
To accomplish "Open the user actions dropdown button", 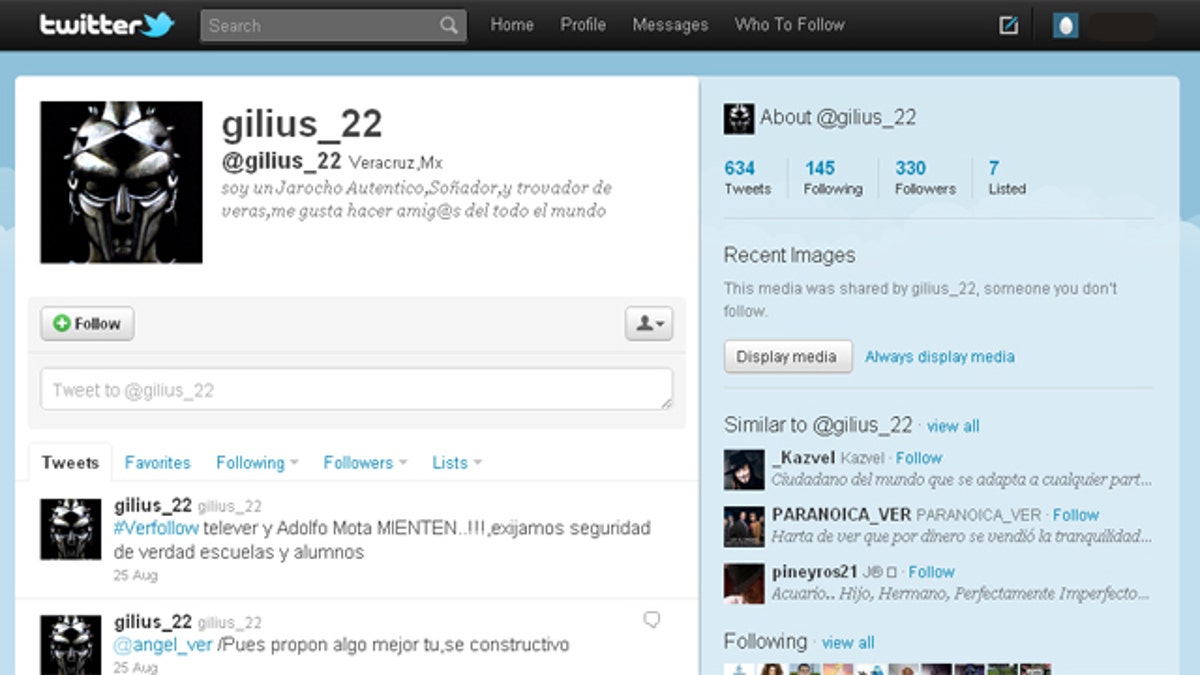I will (x=648, y=324).
